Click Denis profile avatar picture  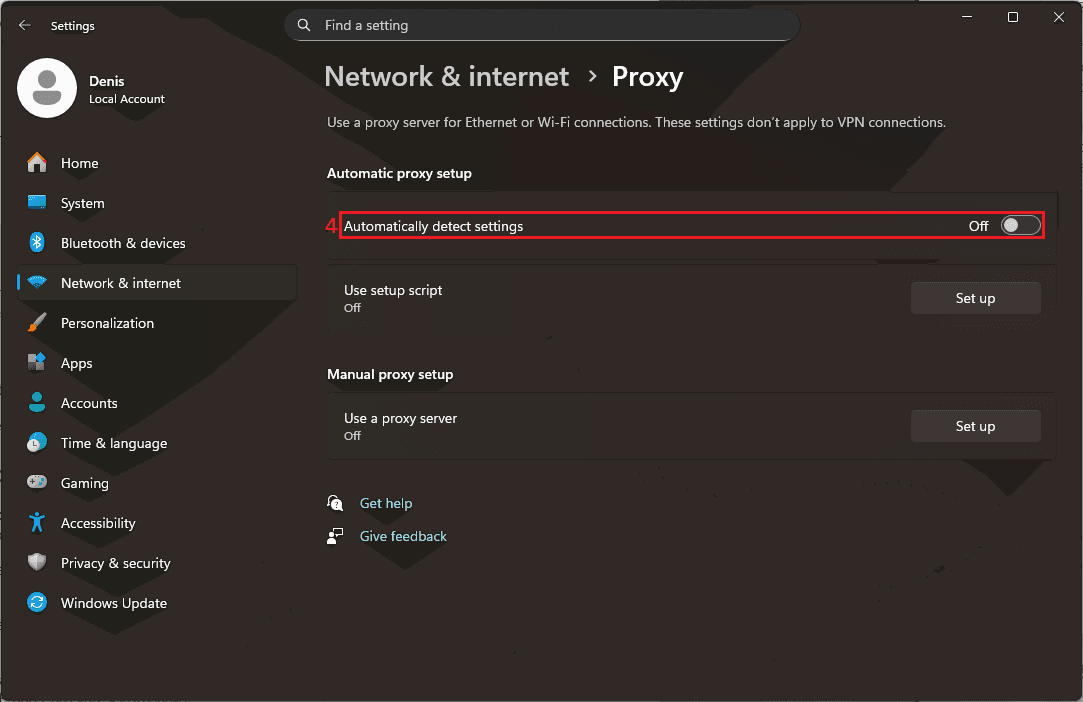pos(47,88)
